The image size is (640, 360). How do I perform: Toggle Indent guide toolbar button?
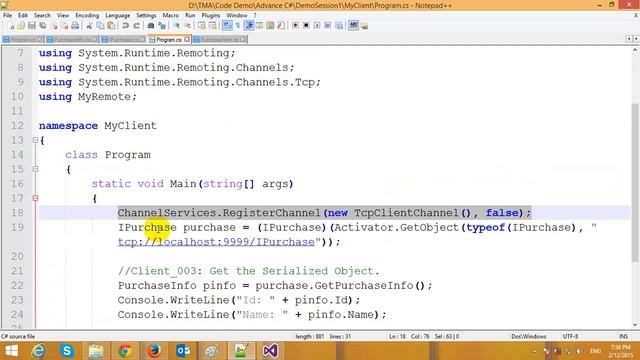point(249,26)
